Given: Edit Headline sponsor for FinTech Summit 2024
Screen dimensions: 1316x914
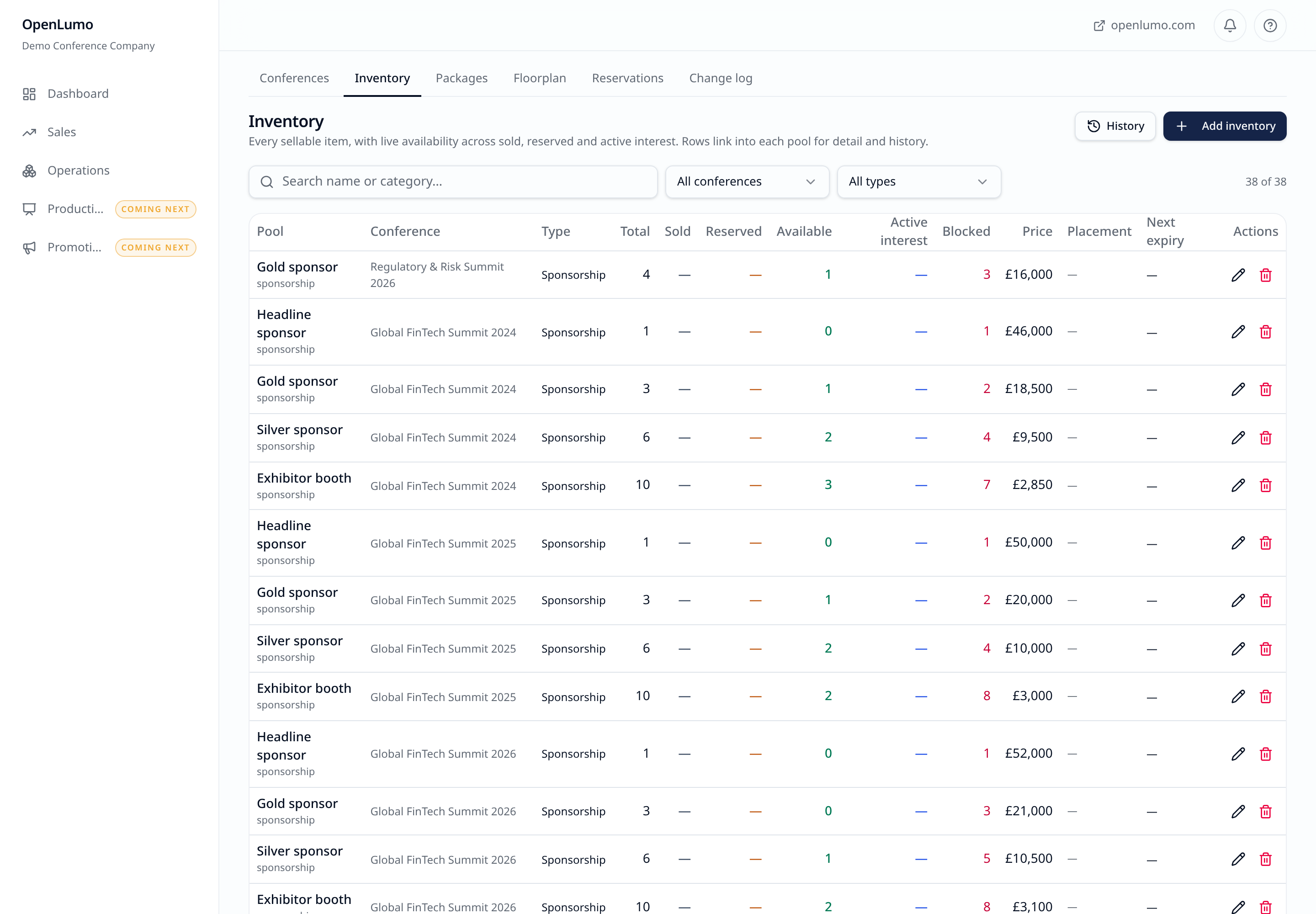Looking at the screenshot, I should (1238, 332).
